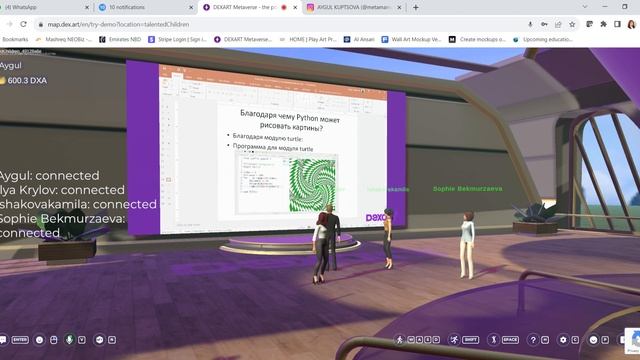640x360 pixels.
Task: Click the Aygul username label at top left
Action: click(11, 66)
